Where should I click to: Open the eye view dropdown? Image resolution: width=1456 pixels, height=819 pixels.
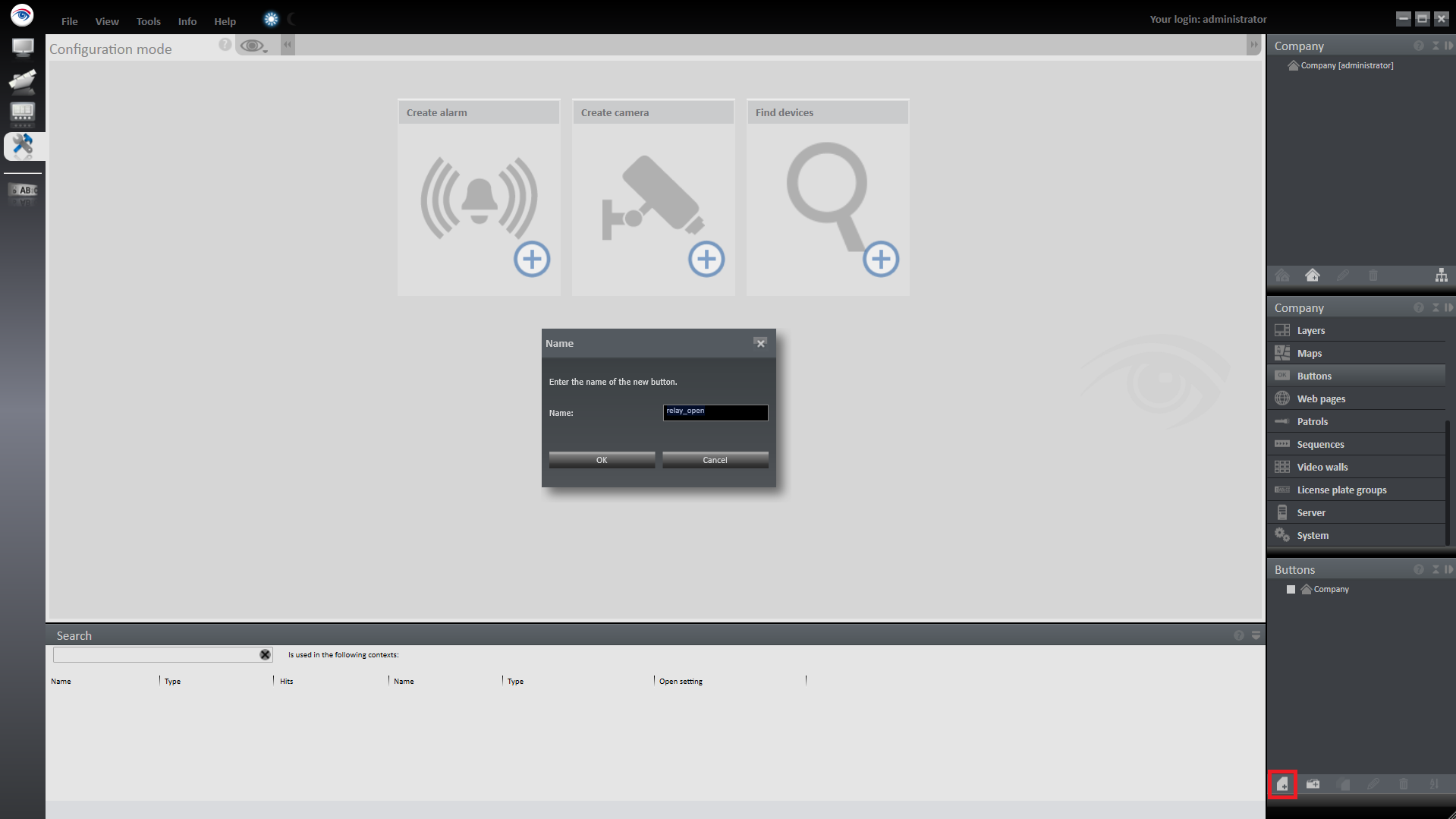pos(253,46)
